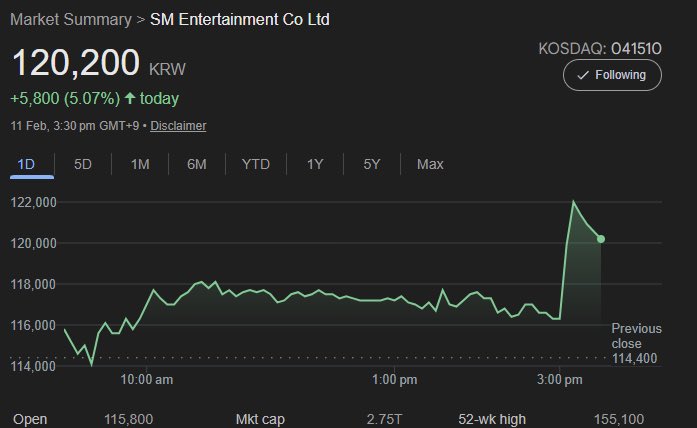The width and height of the screenshot is (697, 428).
Task: Click the 52-wk high label
Action: [x=492, y=419]
